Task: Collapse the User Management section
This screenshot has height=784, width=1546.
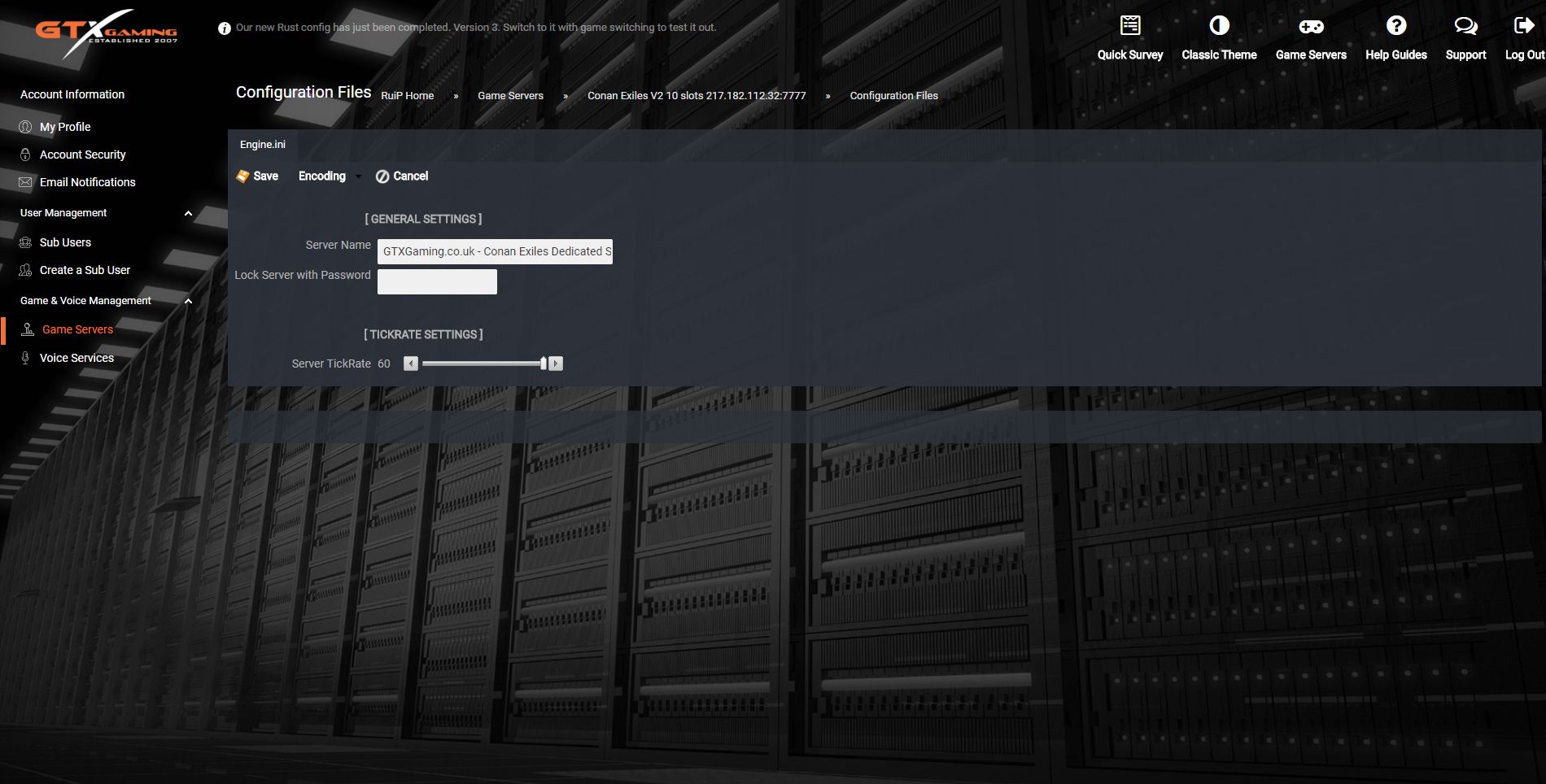Action: coord(189,213)
